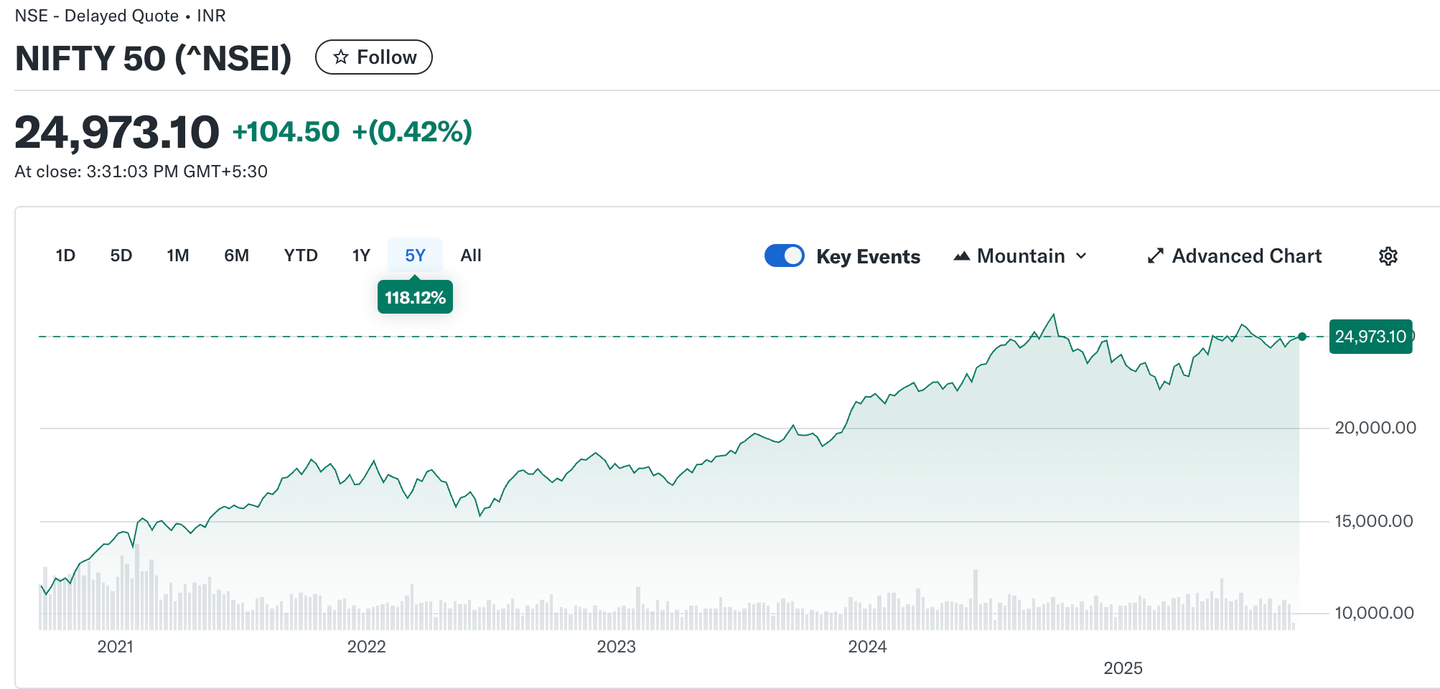Click the end-point dot on price line
This screenshot has width=1440, height=689.
coord(1302,337)
